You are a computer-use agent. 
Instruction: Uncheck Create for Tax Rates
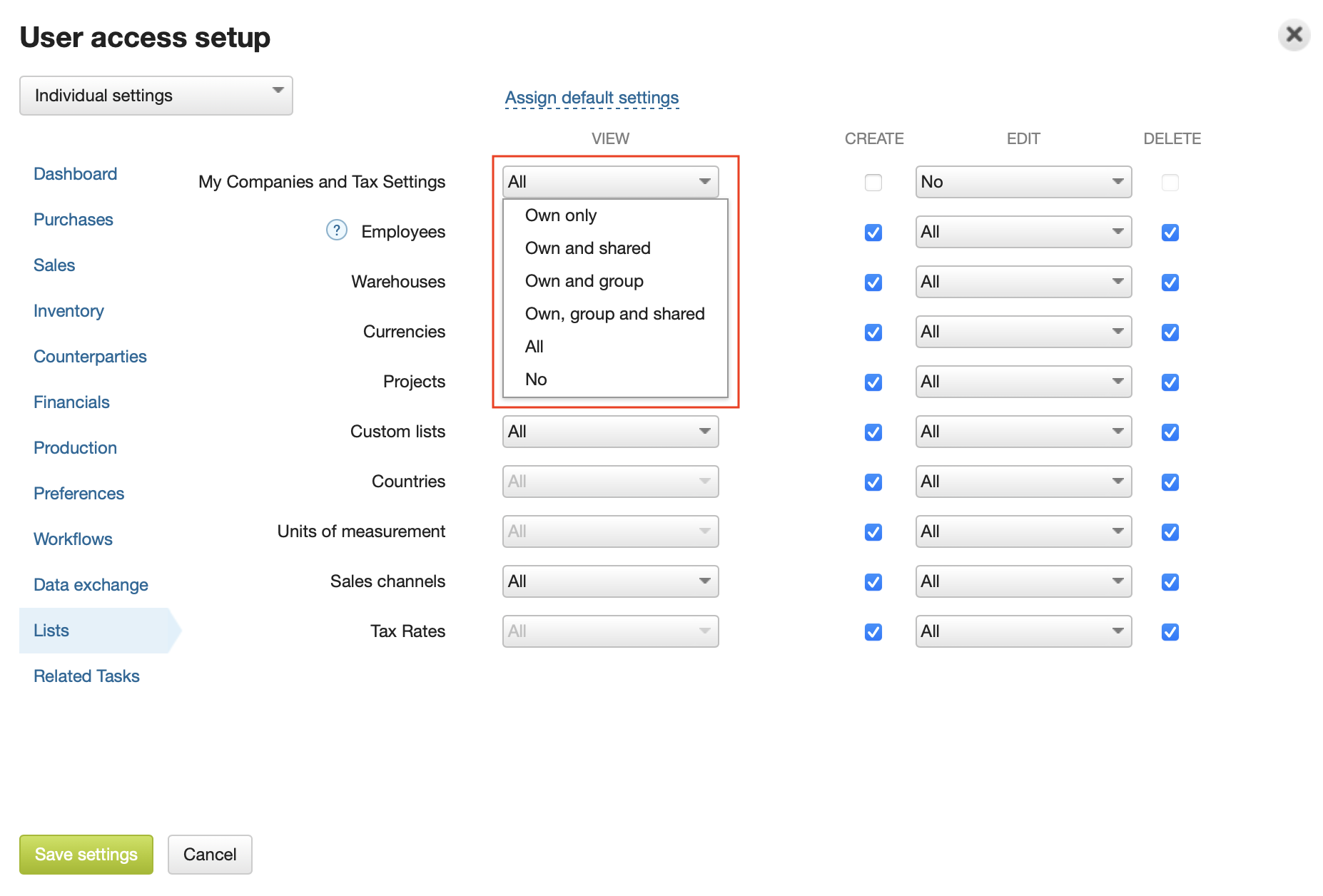click(873, 632)
